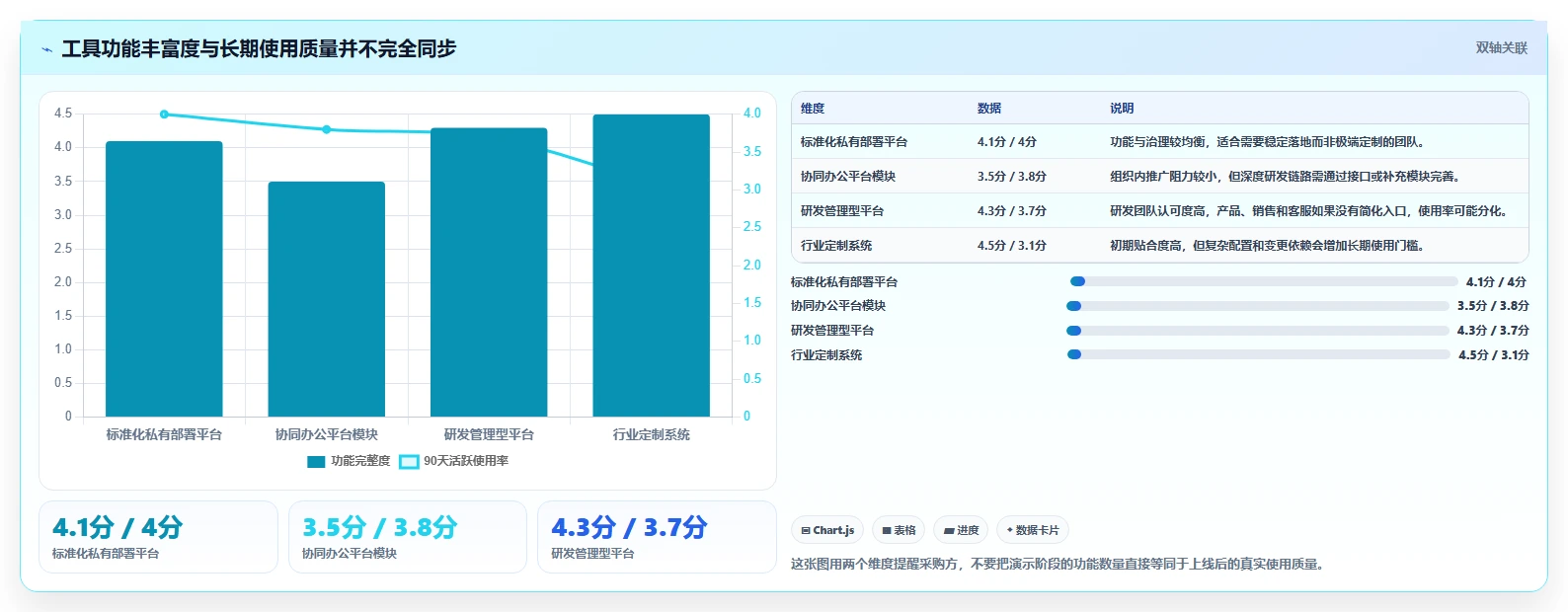Open the 4.3分 / 3.7分 summary card
This screenshot has width=1568, height=612.
point(657,537)
